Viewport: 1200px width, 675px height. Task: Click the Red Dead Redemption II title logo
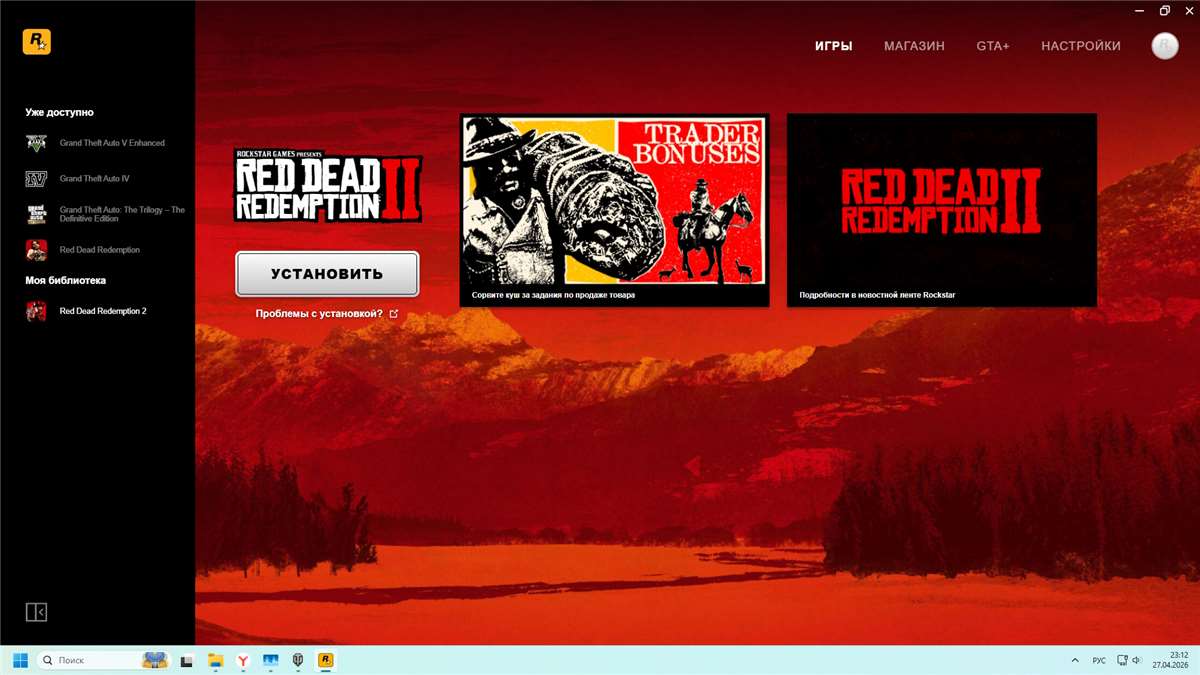point(328,186)
